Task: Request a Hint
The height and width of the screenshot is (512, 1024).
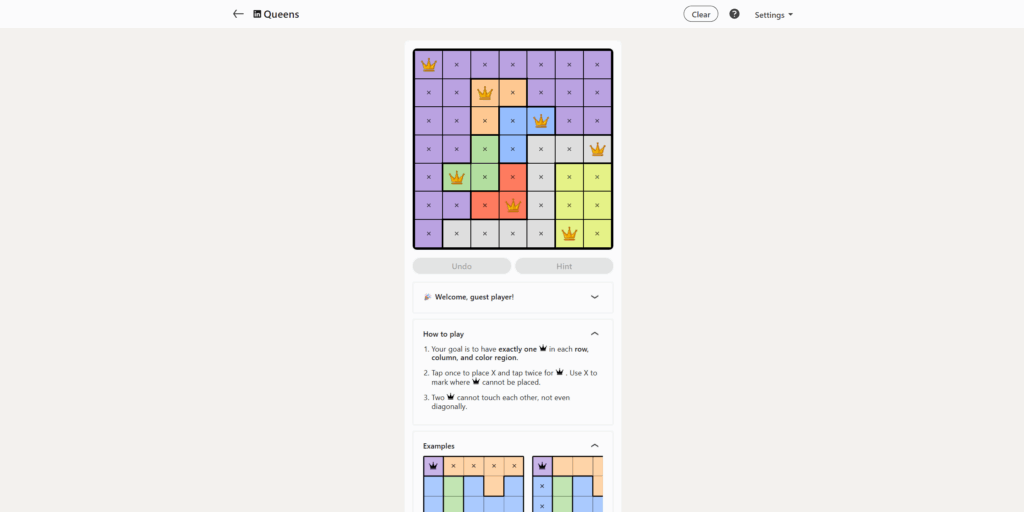Action: 564,266
